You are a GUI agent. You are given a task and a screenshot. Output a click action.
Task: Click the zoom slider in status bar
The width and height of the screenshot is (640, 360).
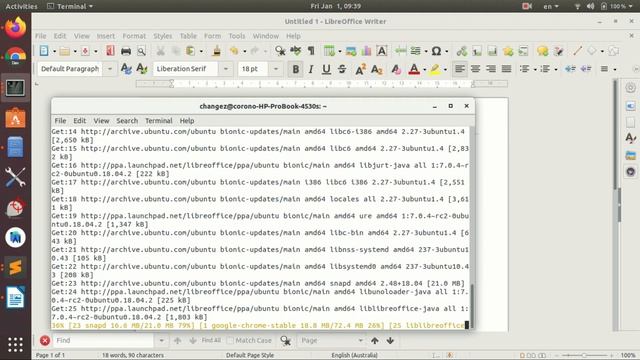click(x=584, y=356)
